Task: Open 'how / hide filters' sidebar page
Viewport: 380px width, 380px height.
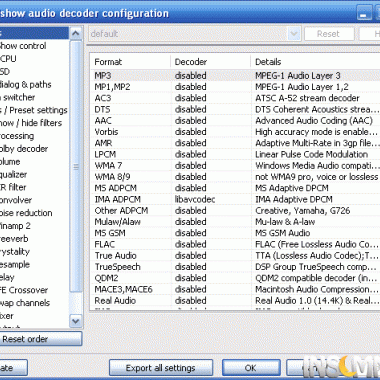Action: point(31,123)
